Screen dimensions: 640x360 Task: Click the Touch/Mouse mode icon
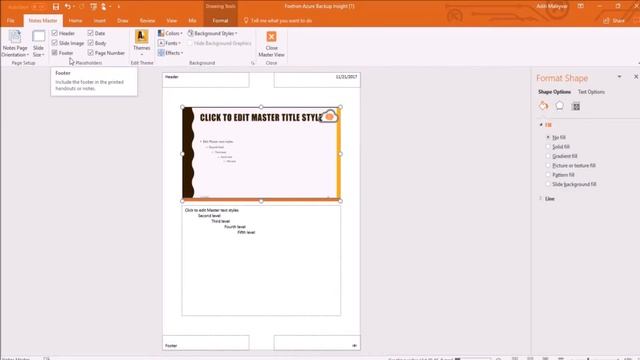click(x=104, y=7)
